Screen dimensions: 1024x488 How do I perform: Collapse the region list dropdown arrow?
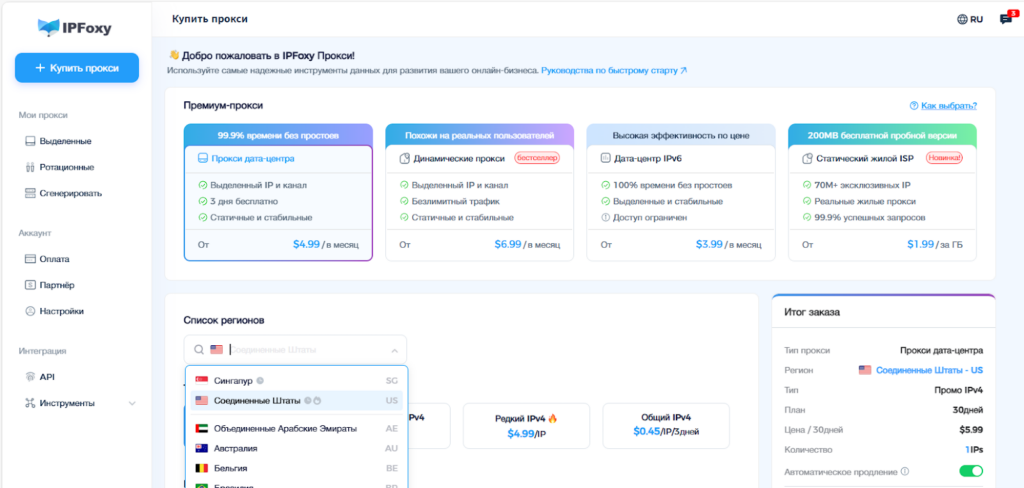click(394, 350)
